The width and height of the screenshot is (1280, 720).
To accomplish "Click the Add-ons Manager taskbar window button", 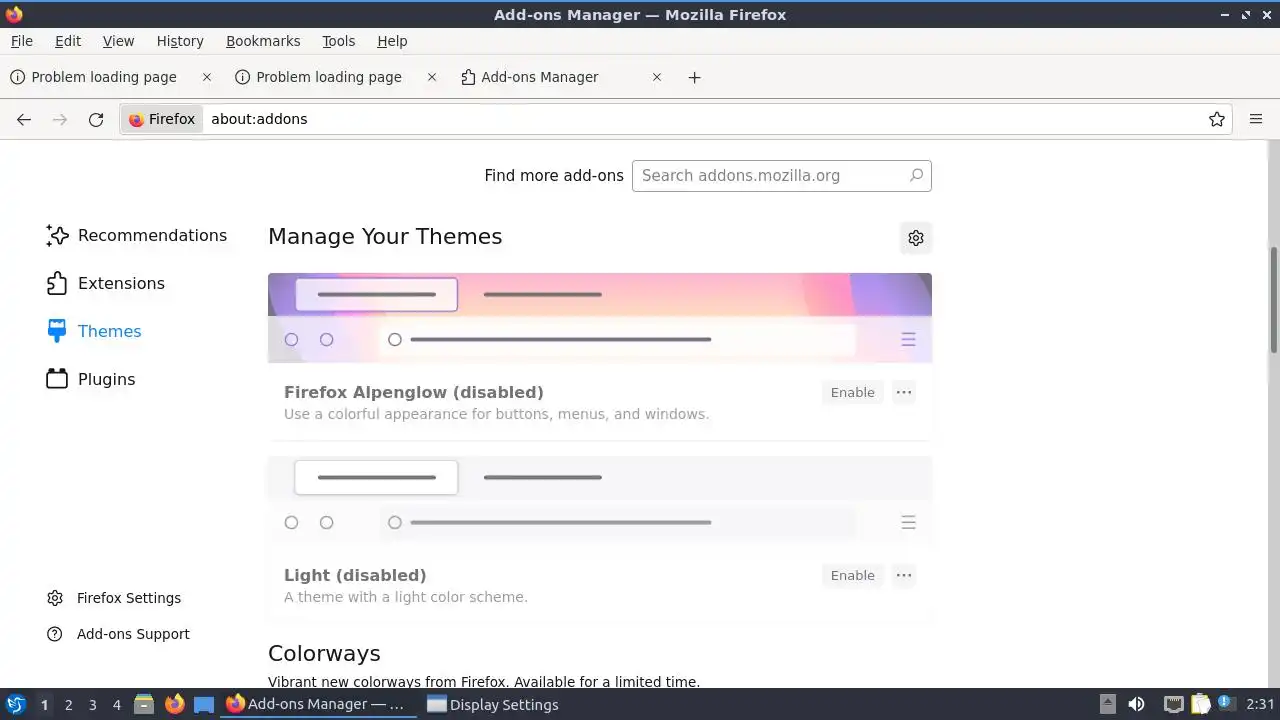I will click(318, 705).
